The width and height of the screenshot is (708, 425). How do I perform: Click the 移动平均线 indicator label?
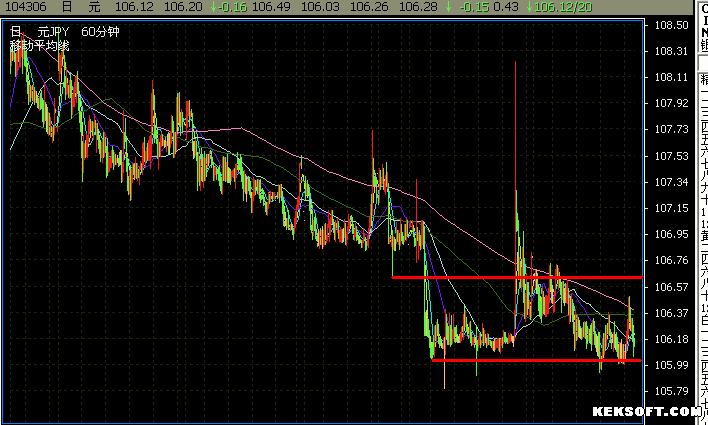click(x=40, y=46)
